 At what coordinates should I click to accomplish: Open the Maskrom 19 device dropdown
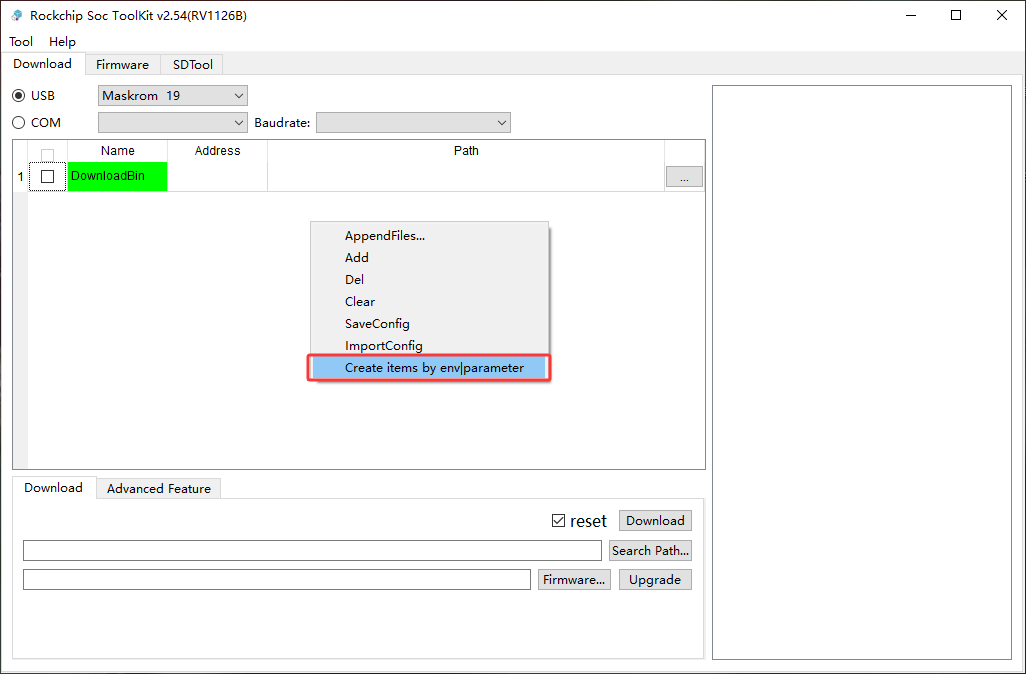(x=173, y=96)
